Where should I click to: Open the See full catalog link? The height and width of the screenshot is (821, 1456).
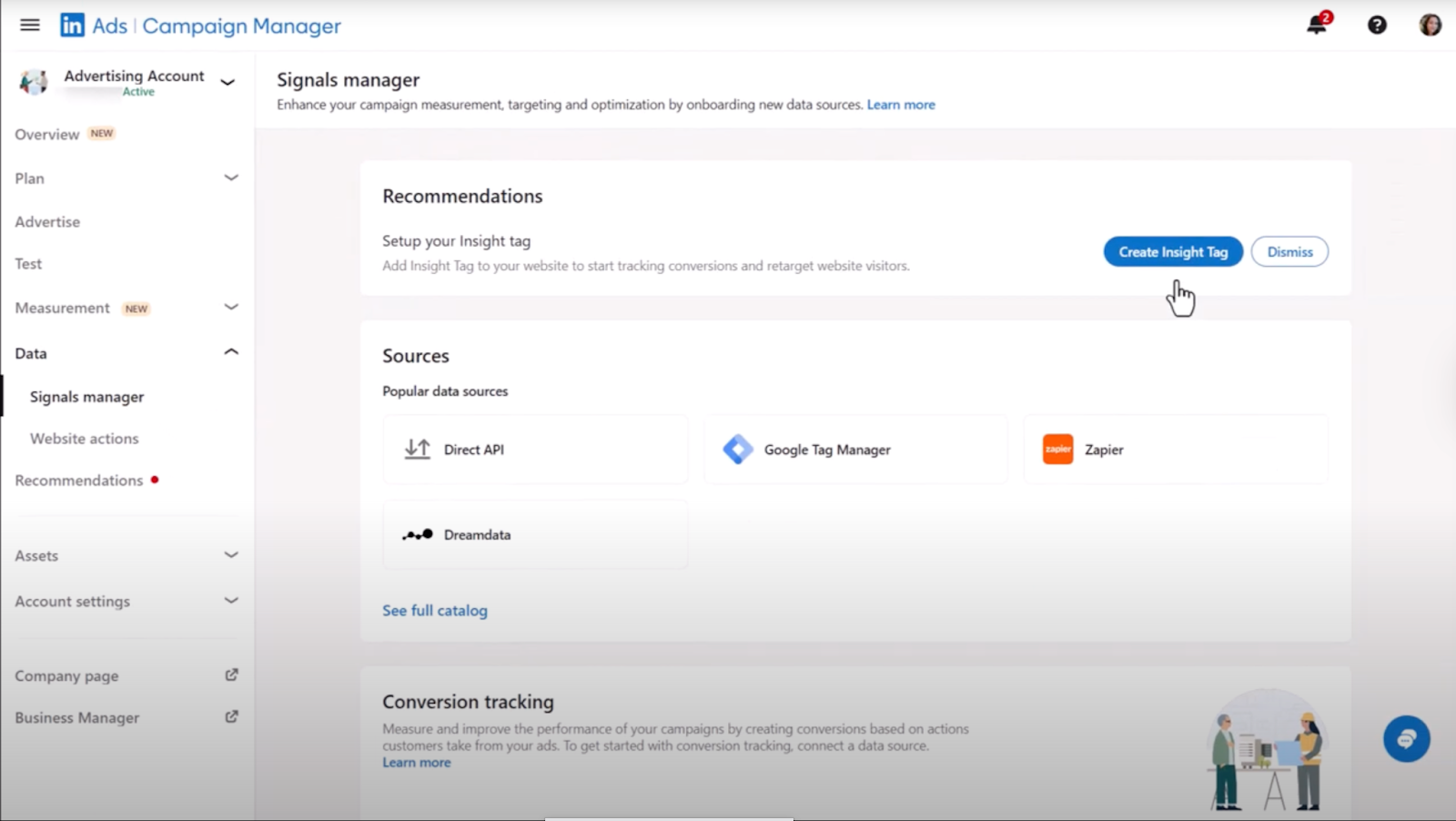[x=435, y=610]
